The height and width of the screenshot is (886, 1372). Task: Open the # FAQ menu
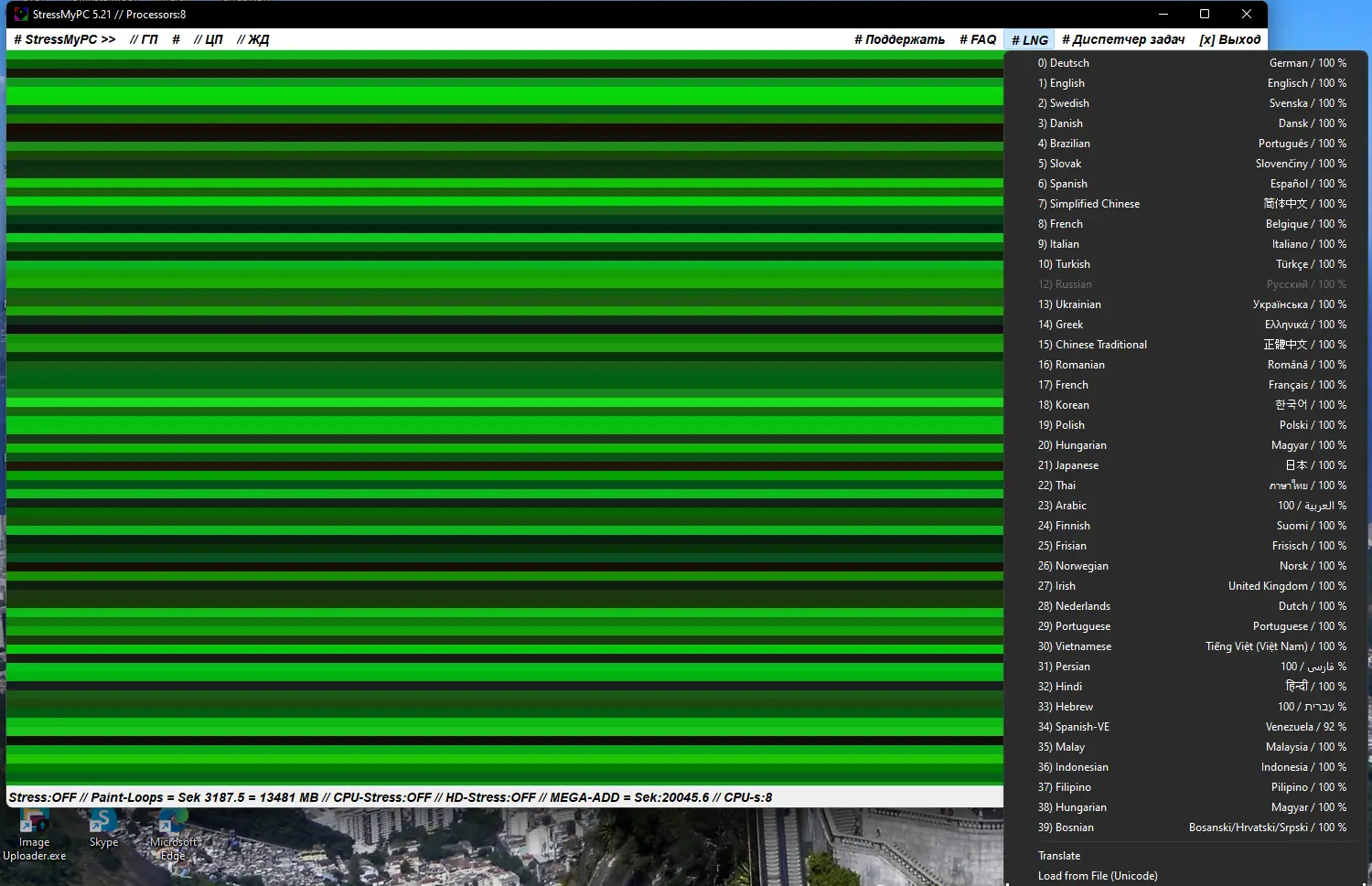(977, 39)
